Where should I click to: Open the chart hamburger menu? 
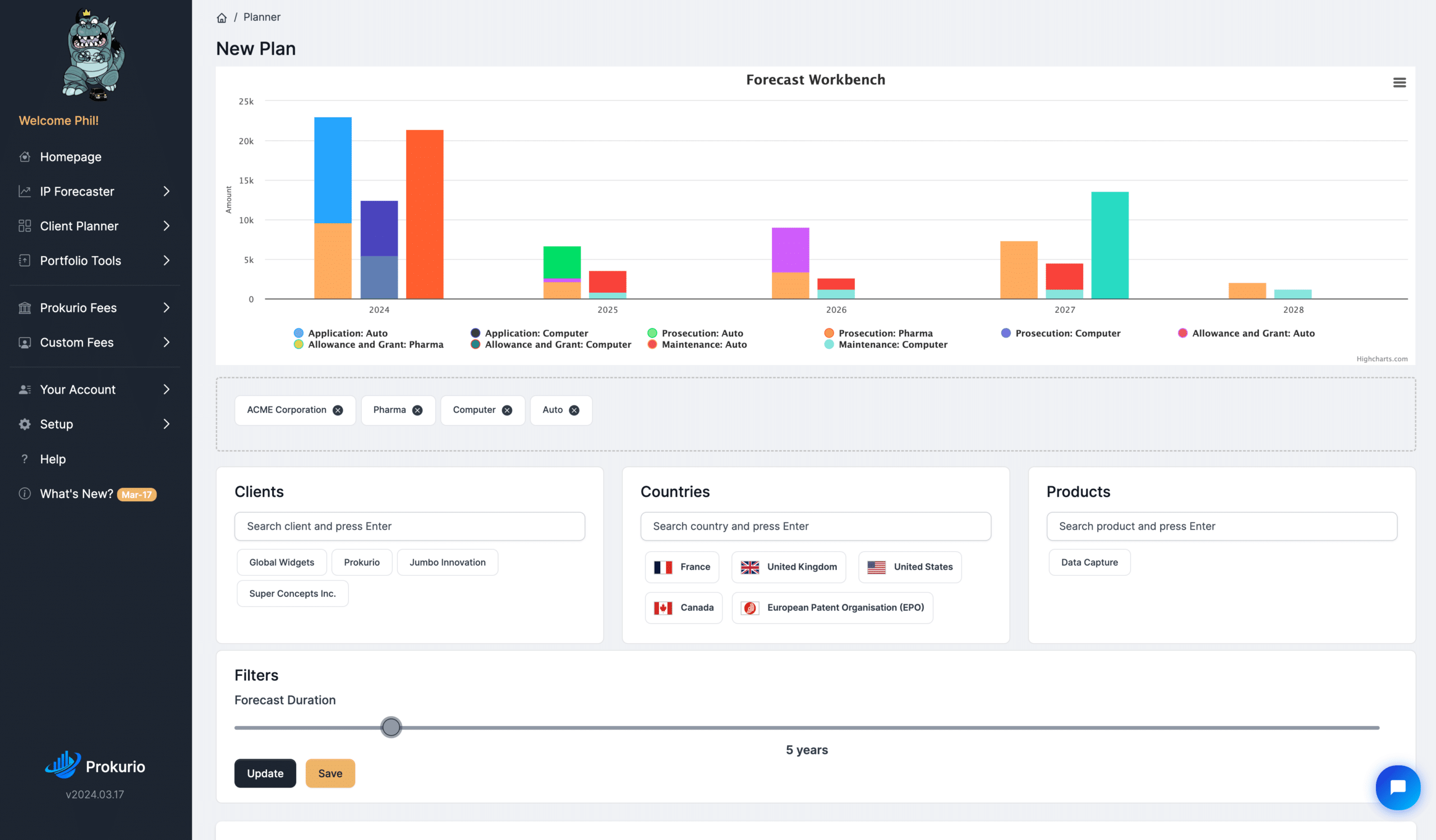1399,82
